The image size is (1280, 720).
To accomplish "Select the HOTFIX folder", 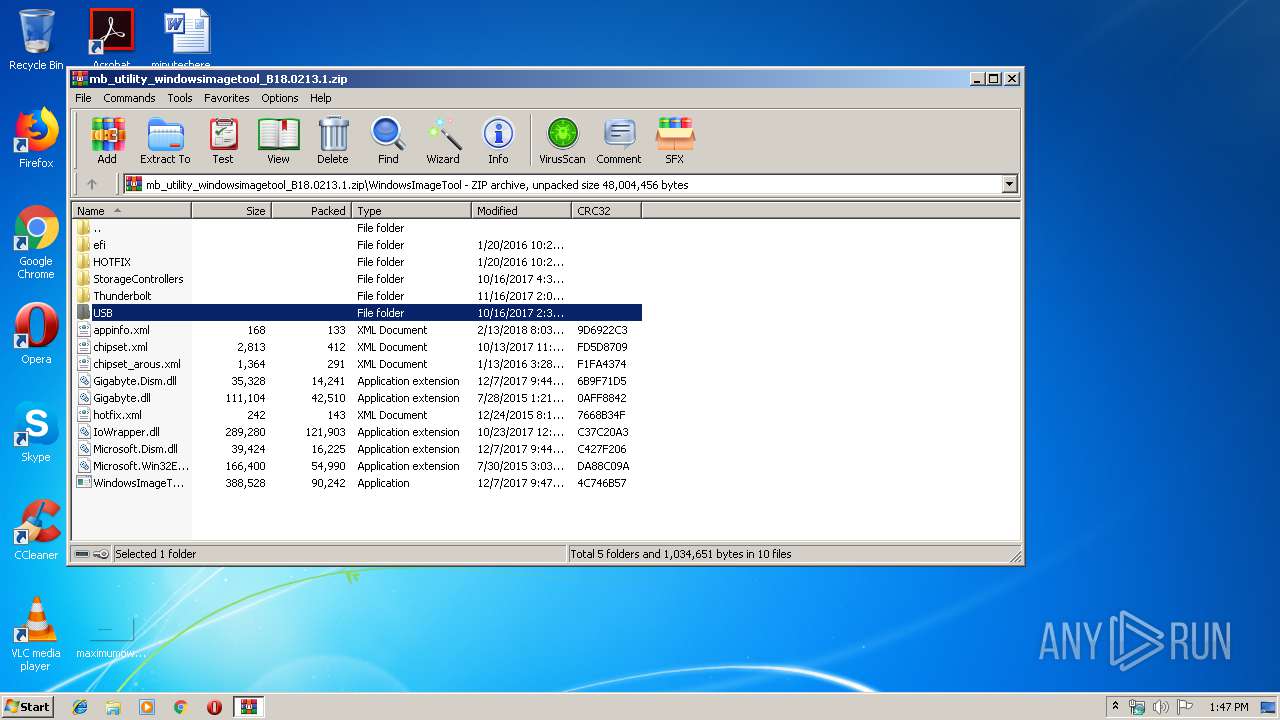I will pos(357,262).
